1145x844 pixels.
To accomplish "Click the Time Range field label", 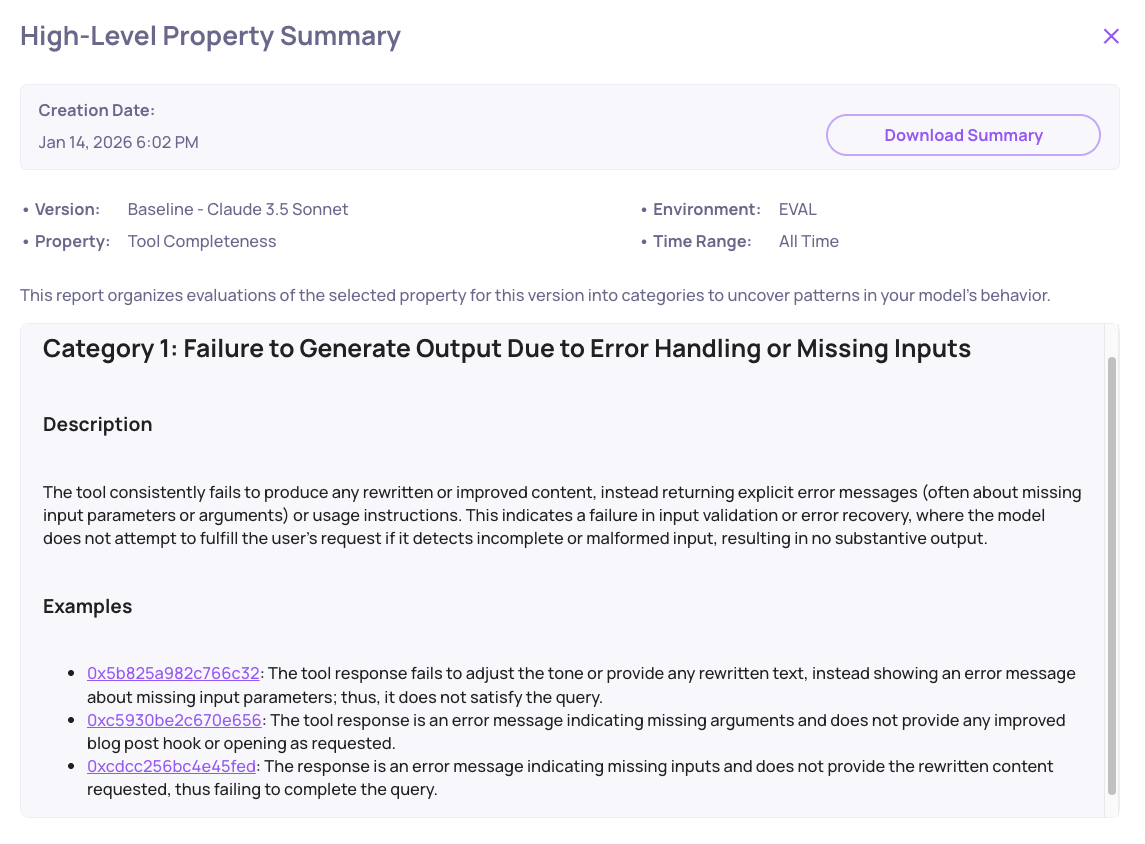I will tap(702, 242).
